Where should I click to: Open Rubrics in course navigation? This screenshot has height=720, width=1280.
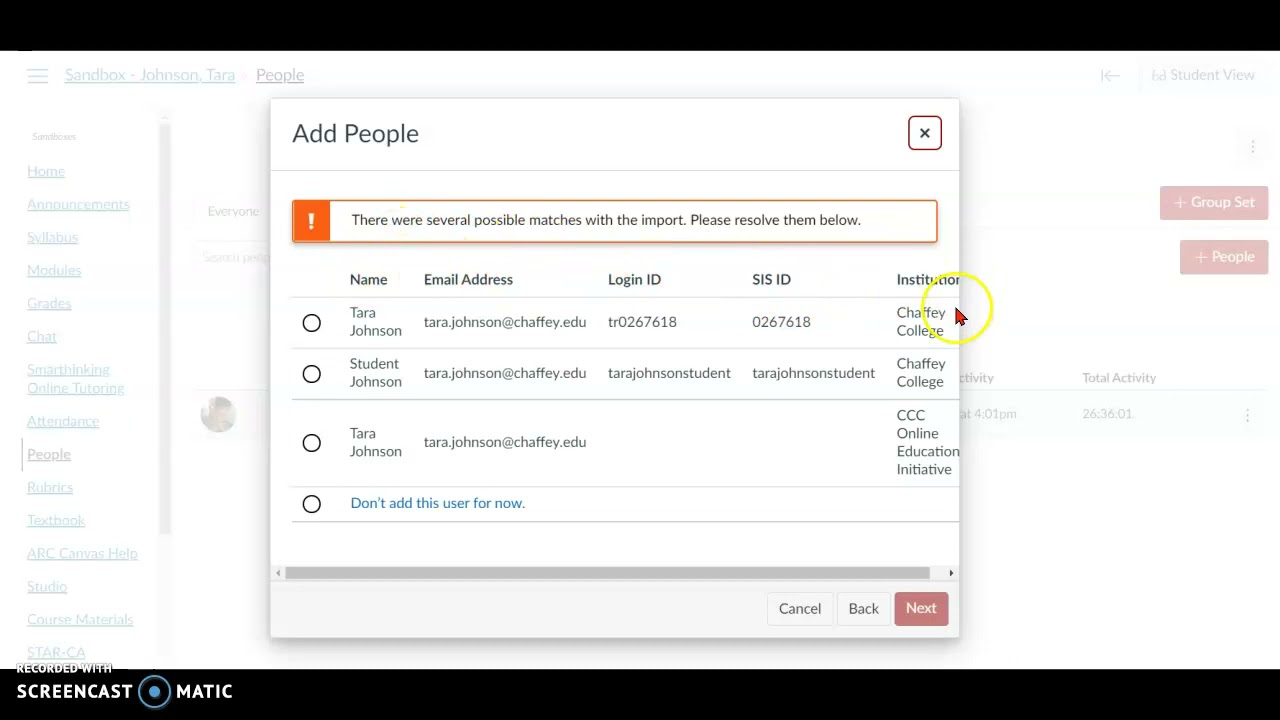pyautogui.click(x=50, y=487)
